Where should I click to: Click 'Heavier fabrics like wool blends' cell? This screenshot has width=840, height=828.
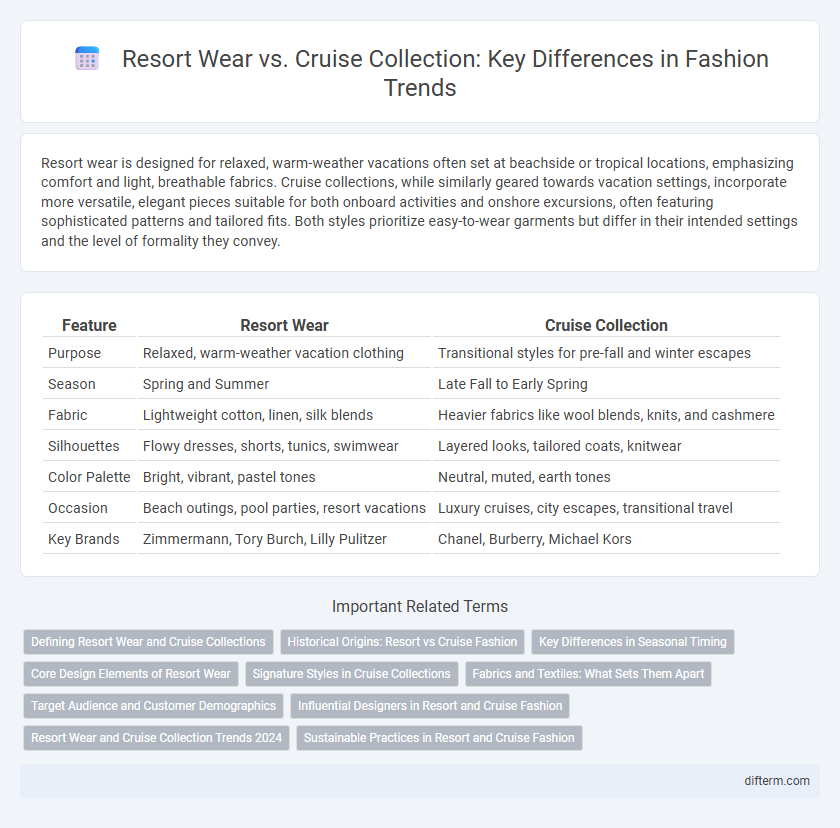point(606,415)
